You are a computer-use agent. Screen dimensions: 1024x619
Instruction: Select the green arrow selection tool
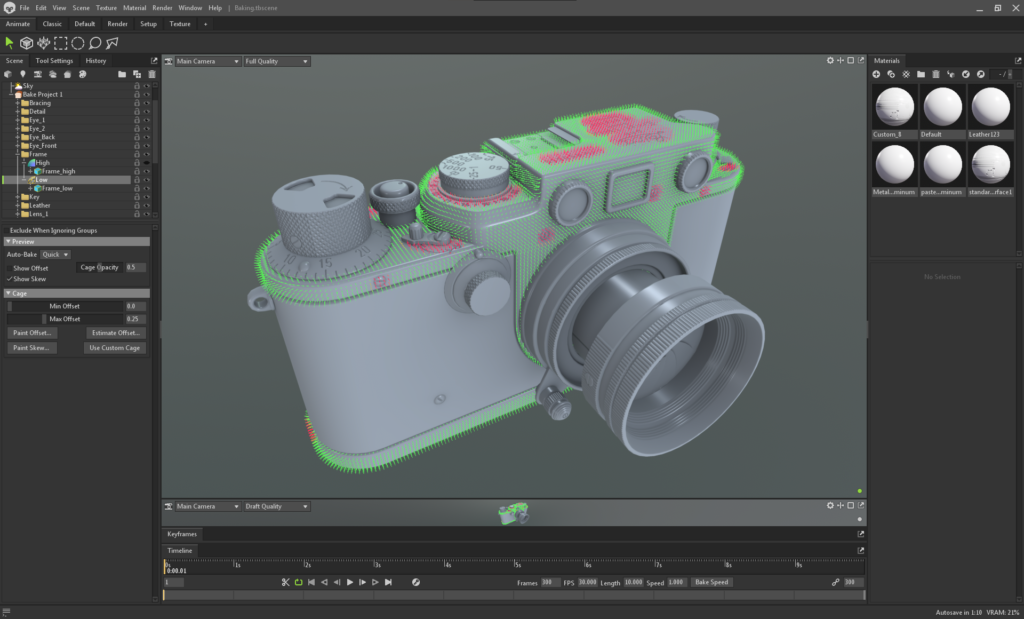pyautogui.click(x=10, y=43)
